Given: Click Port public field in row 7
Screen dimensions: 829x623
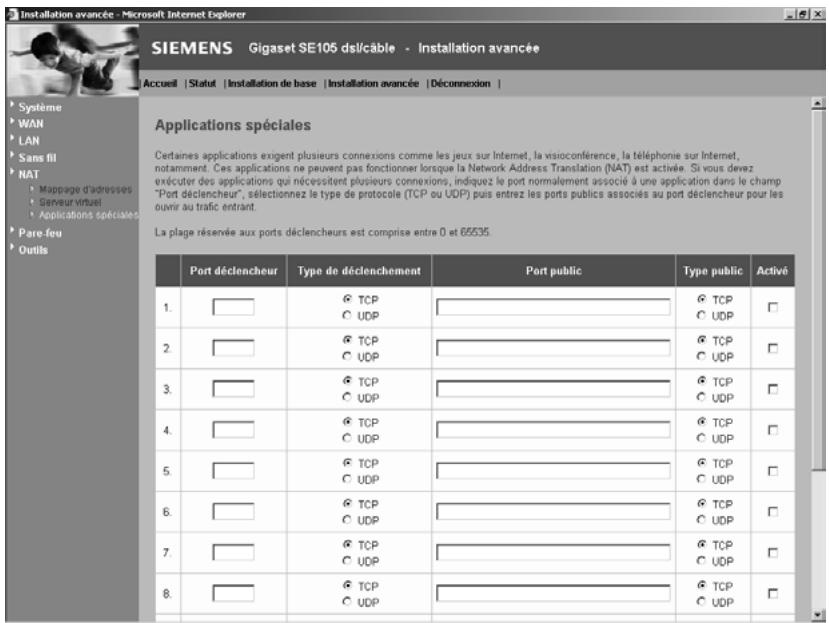Looking at the screenshot, I should pyautogui.click(x=553, y=553).
